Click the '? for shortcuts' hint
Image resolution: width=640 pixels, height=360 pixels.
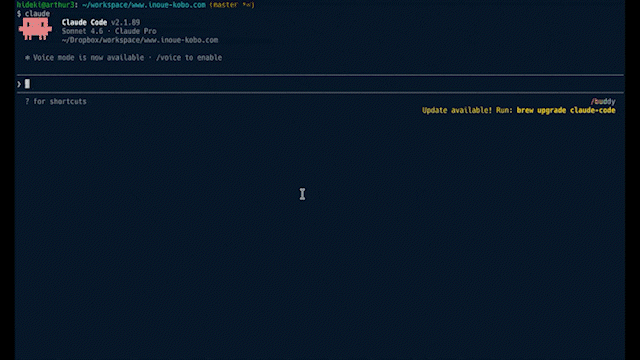click(x=56, y=101)
